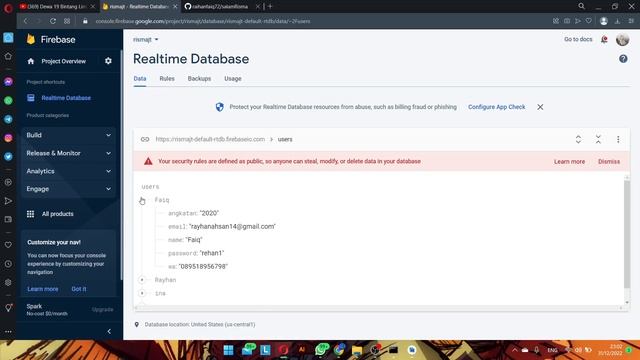Click the Upgrade plan button

(102, 309)
